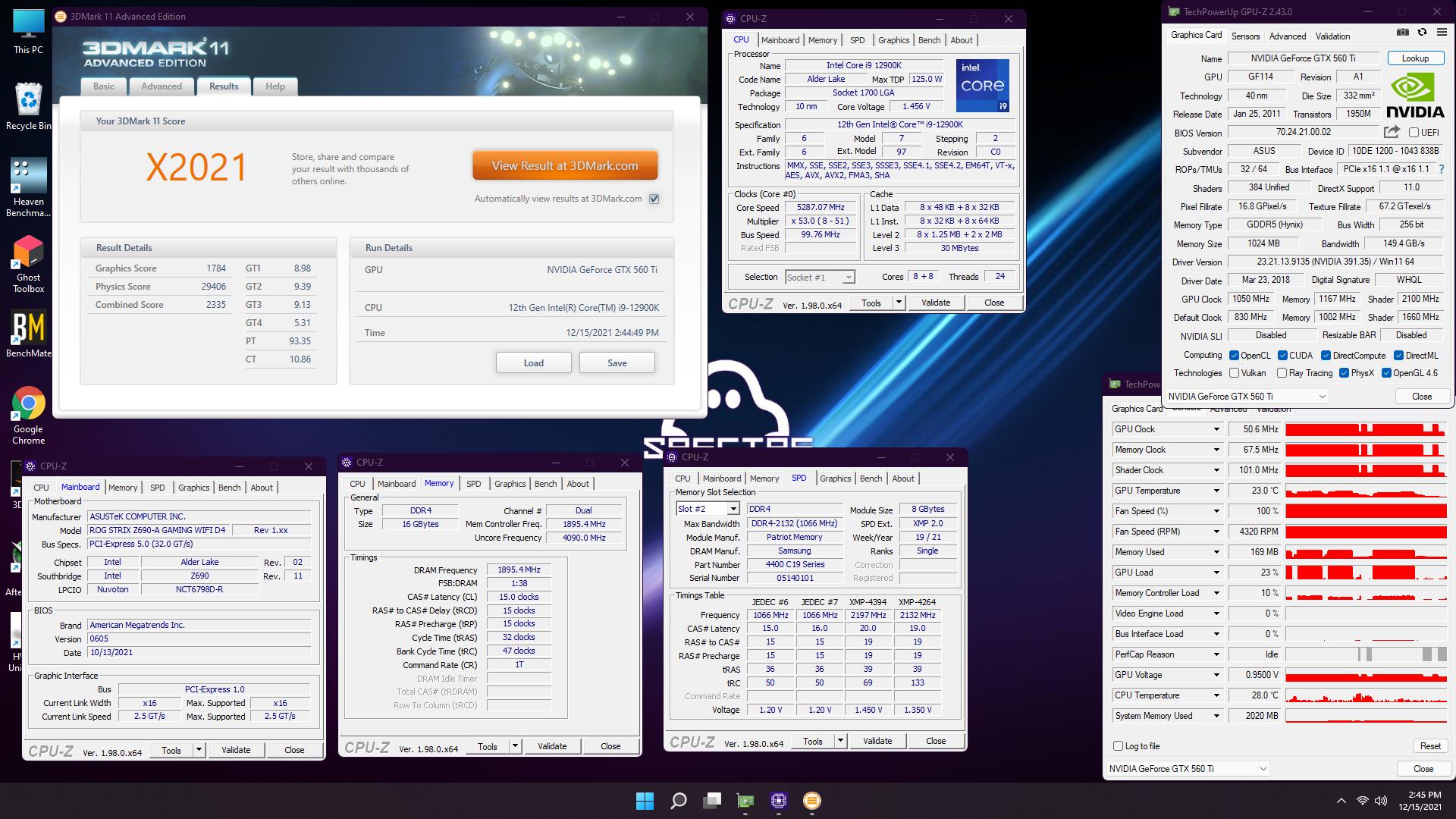
Task: Click the Core Speed field 5287.07 MHz
Action: (x=821, y=207)
